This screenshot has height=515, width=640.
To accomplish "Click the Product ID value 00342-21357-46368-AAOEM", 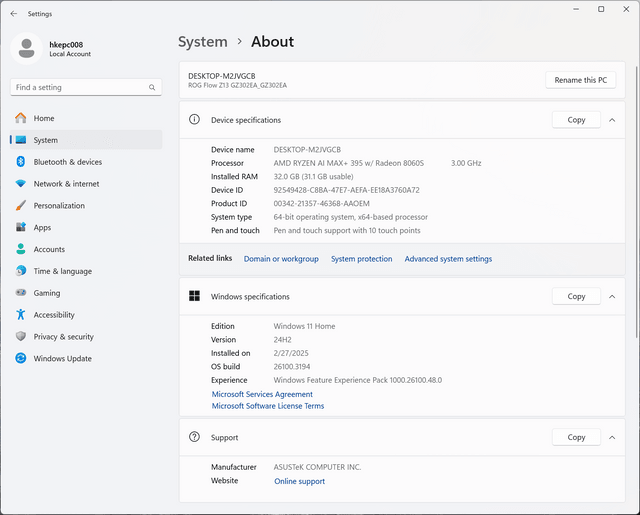I will (322, 204).
